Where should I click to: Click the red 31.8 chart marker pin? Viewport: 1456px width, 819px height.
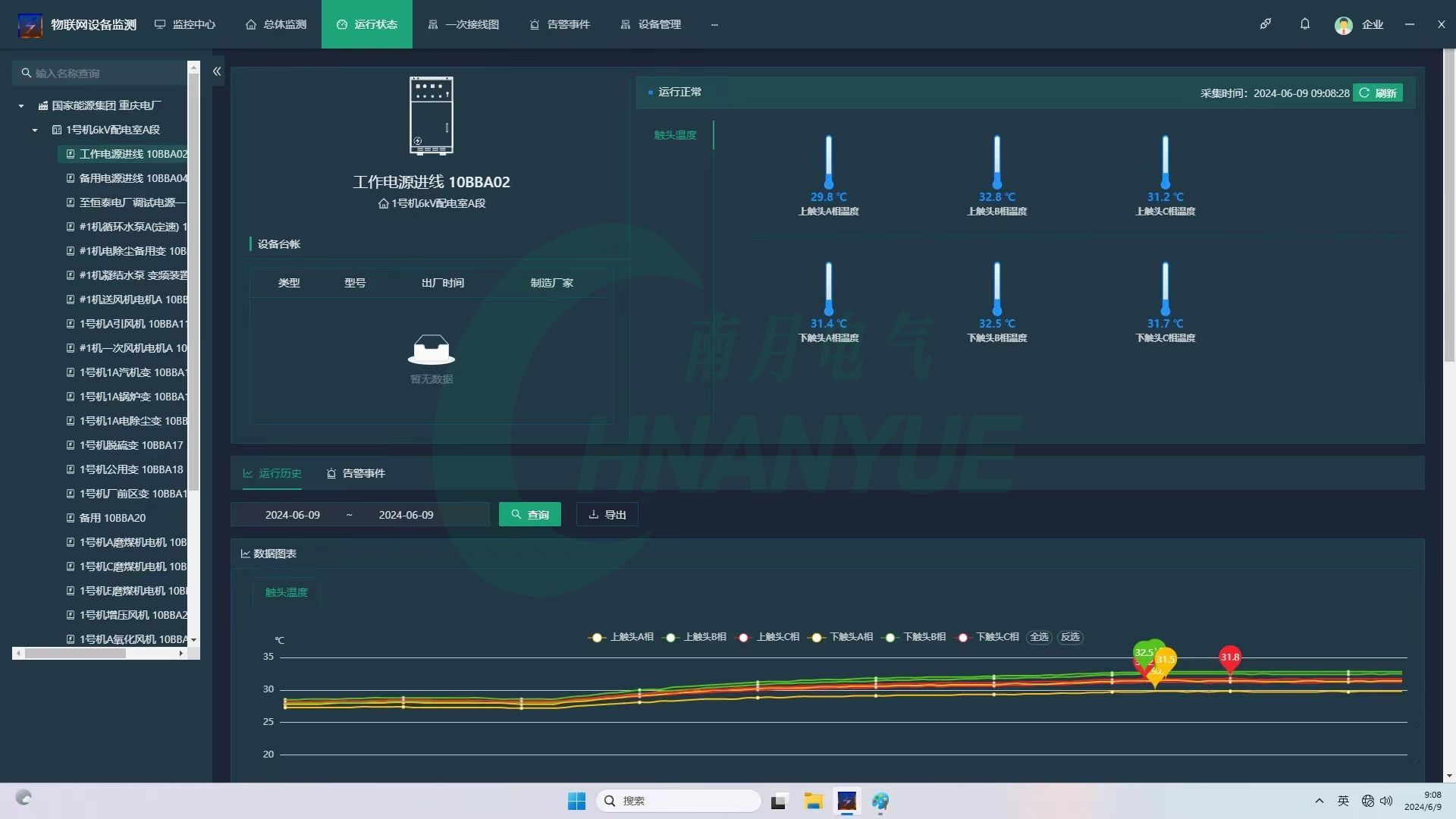tap(1229, 658)
